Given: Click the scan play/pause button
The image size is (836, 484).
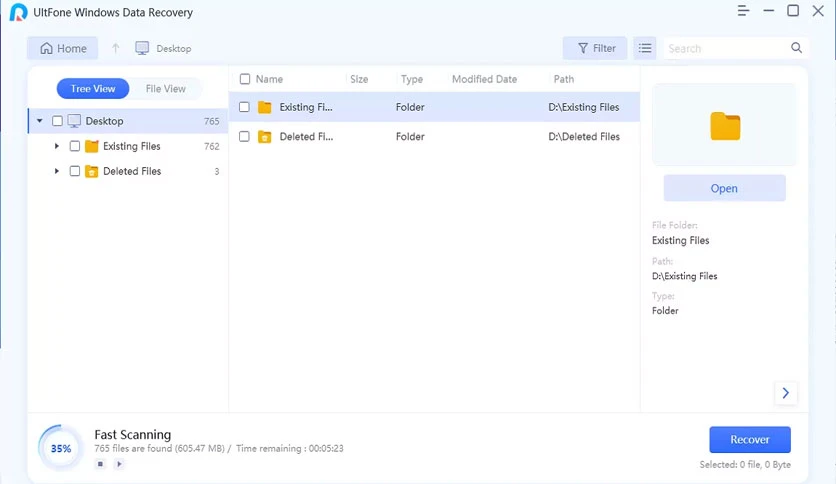Looking at the screenshot, I should pos(119,464).
